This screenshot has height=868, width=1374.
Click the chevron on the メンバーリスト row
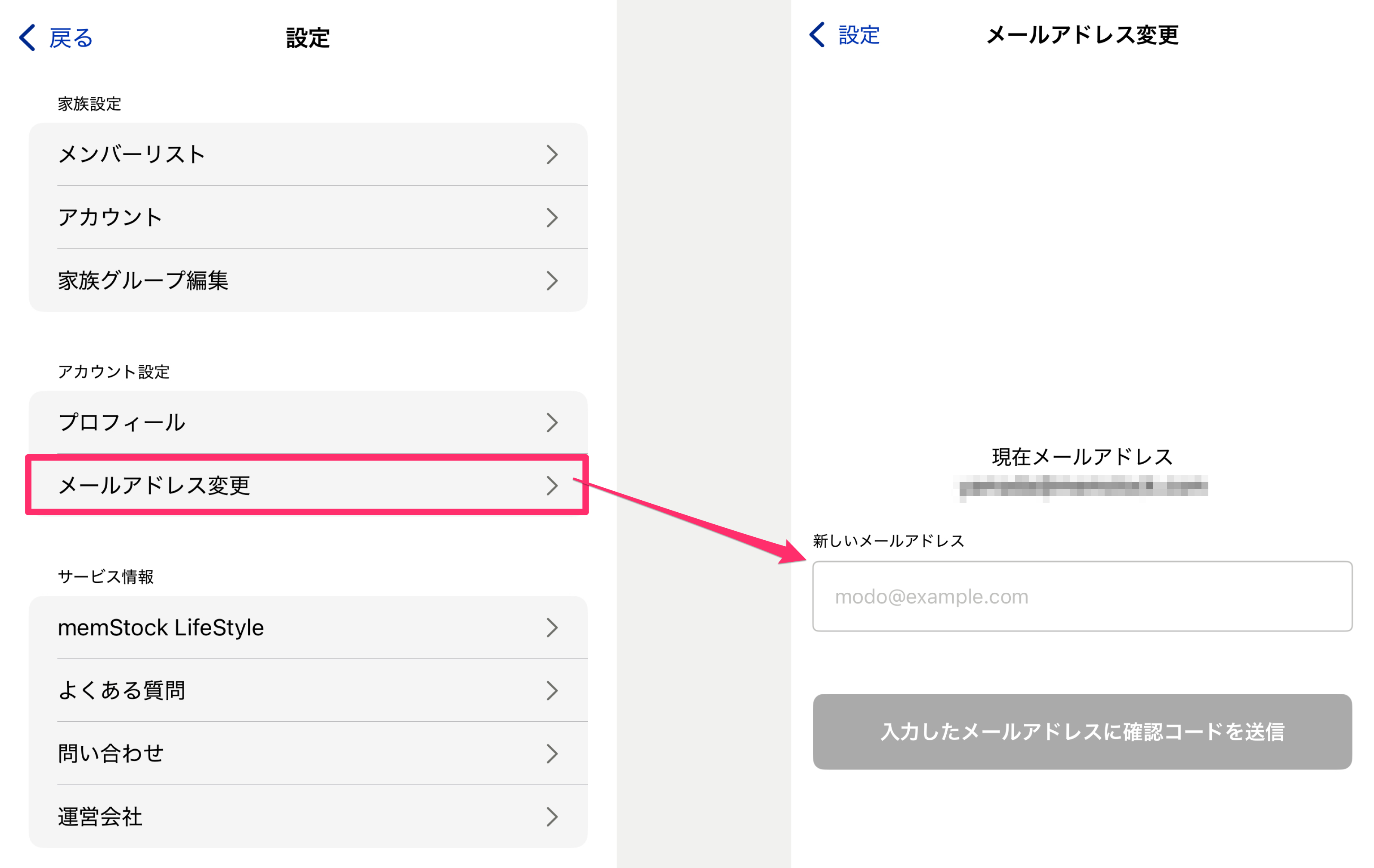point(551,154)
